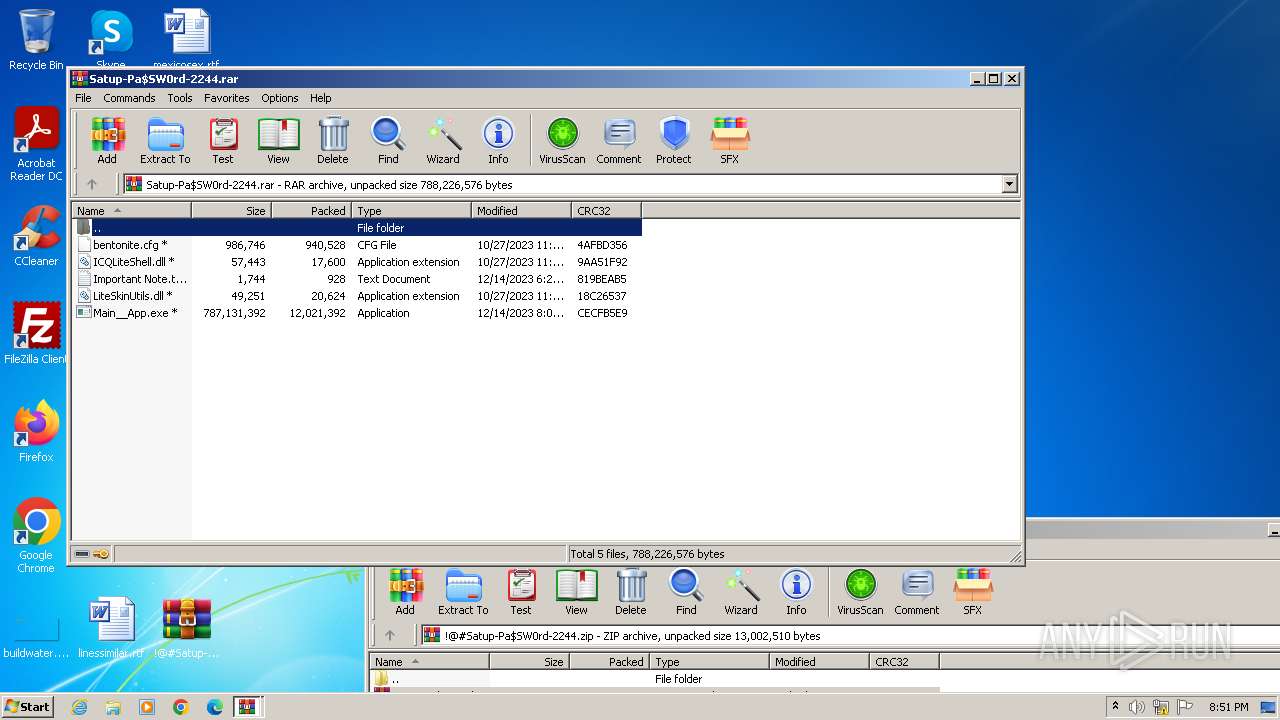This screenshot has height=720, width=1280.
Task: Open the Options menu
Action: pyautogui.click(x=280, y=98)
